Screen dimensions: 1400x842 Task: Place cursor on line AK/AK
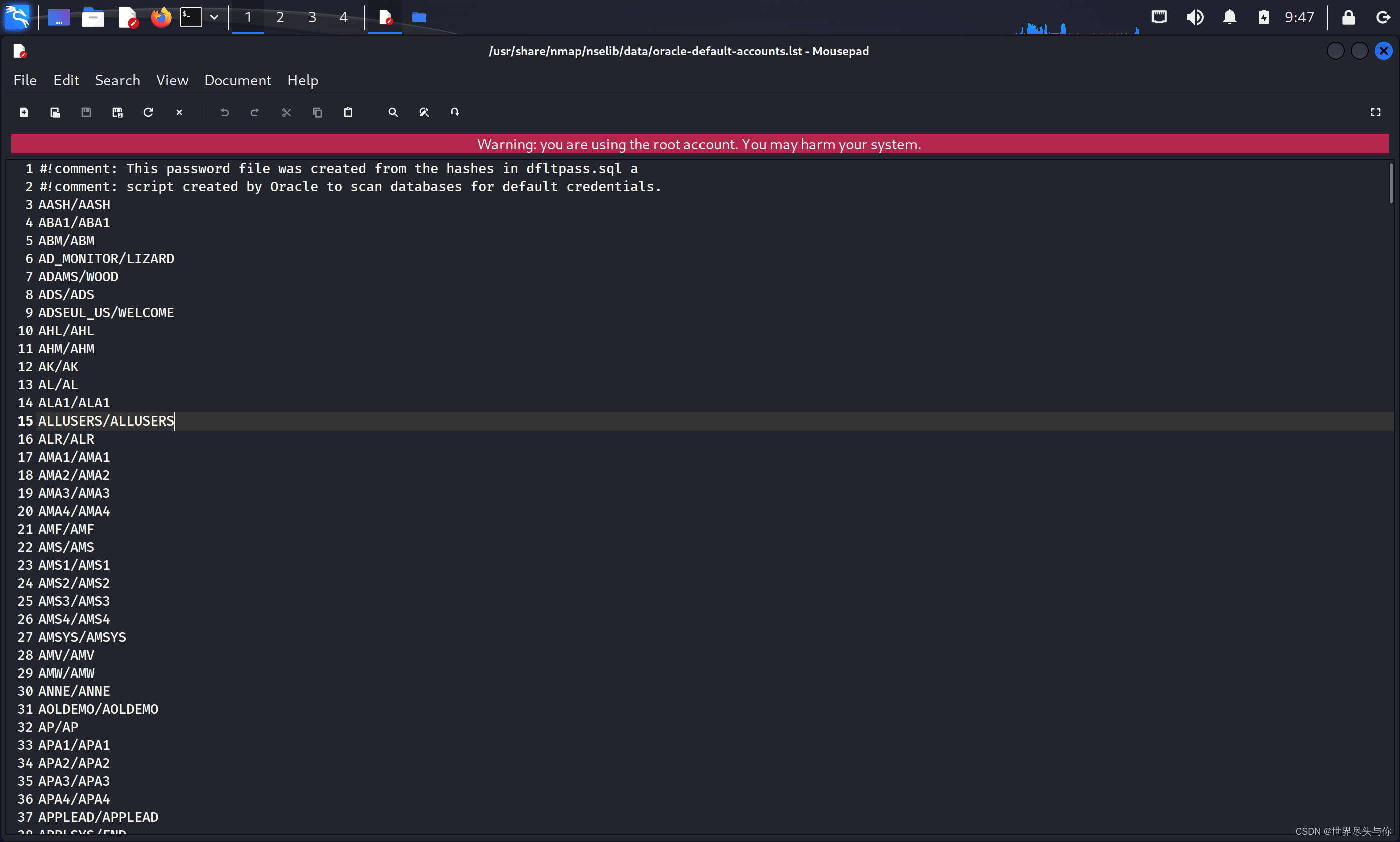[x=58, y=367]
